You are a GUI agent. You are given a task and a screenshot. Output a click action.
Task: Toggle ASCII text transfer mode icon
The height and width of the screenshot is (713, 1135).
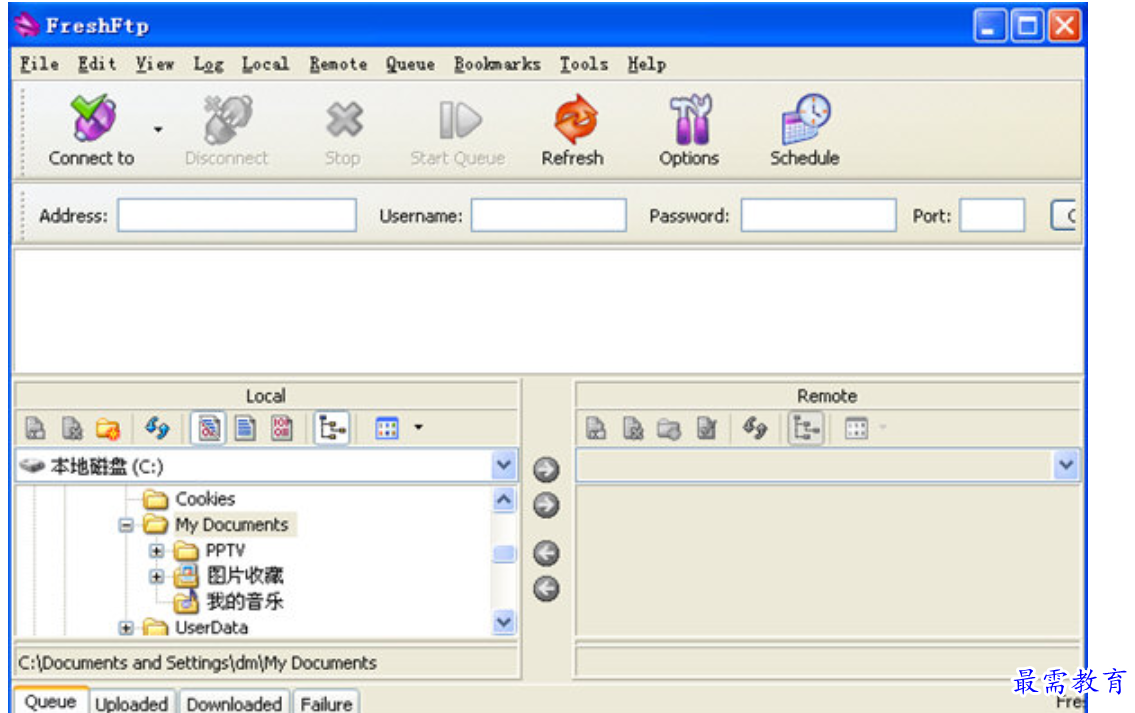[x=245, y=428]
